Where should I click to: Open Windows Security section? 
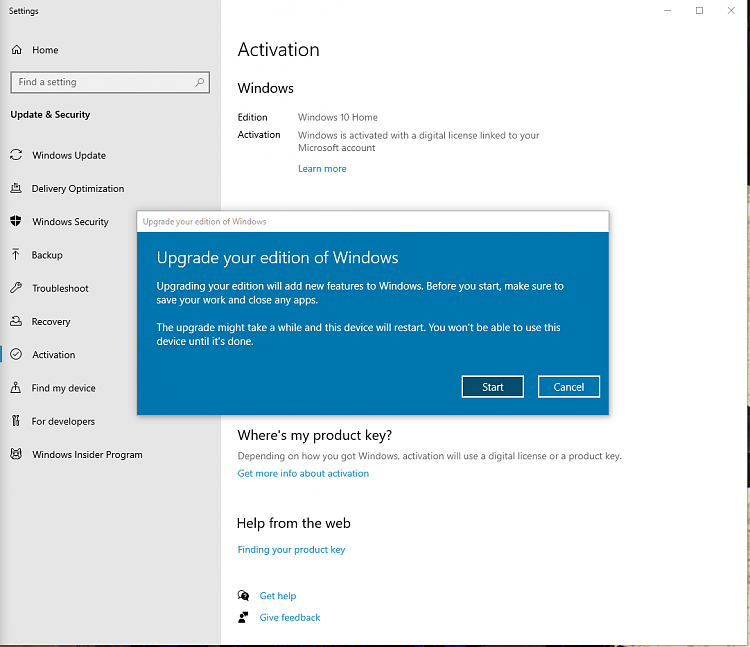(70, 222)
